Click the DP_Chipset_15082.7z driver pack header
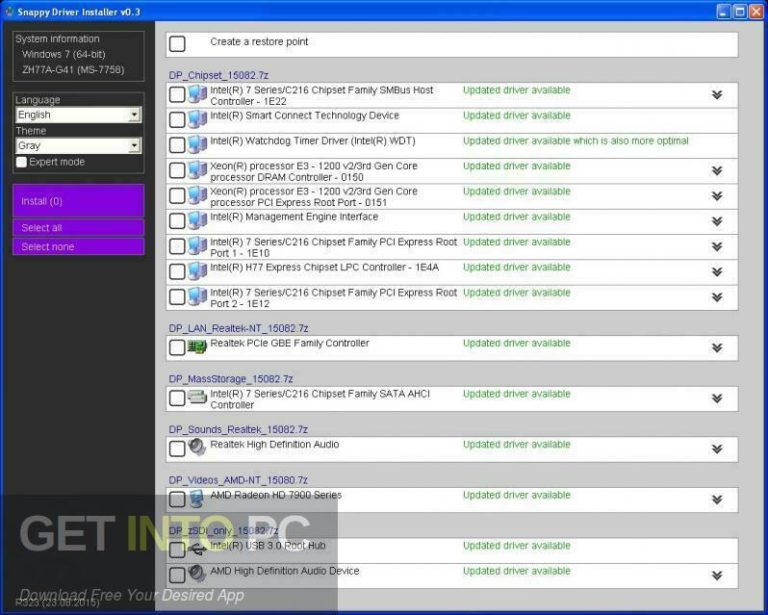Image resolution: width=768 pixels, height=615 pixels. pyautogui.click(x=218, y=75)
